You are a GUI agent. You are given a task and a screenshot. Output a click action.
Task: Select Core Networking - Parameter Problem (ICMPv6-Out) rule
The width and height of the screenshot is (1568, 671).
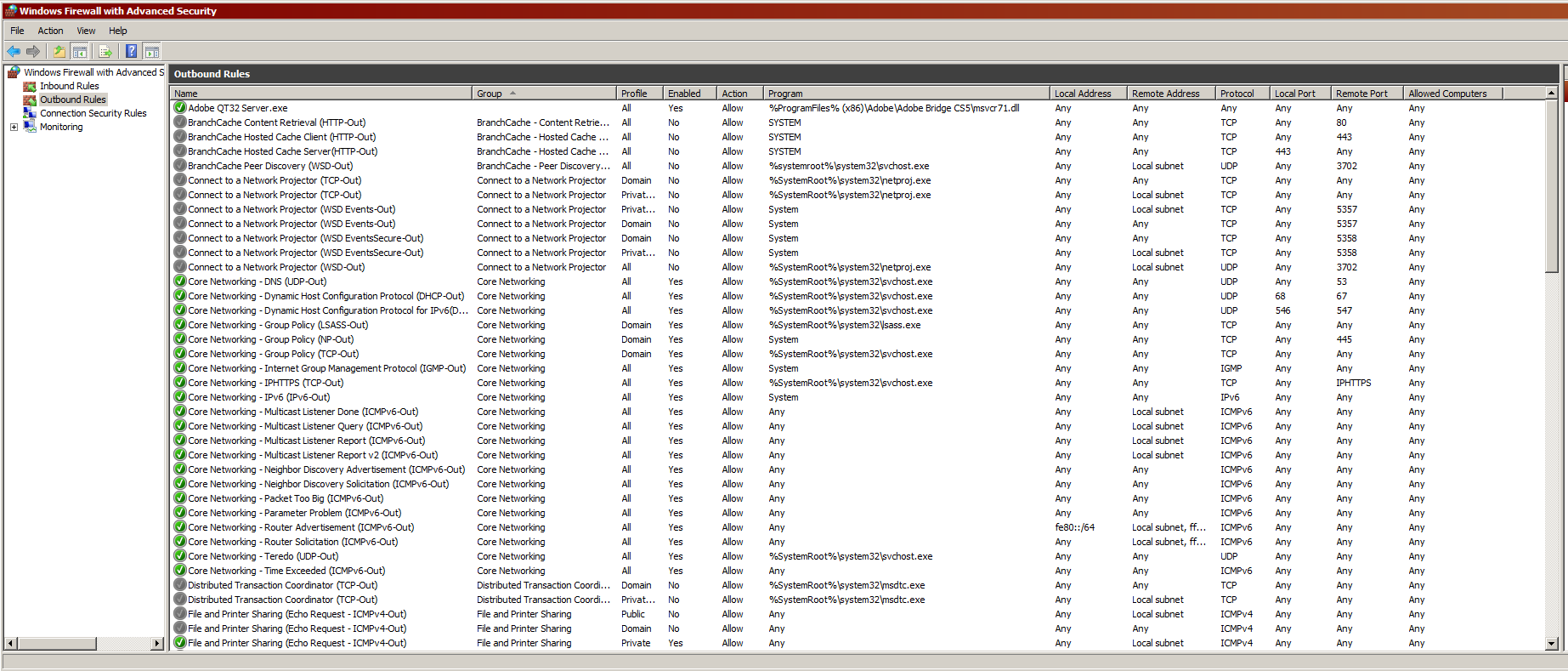coord(294,513)
